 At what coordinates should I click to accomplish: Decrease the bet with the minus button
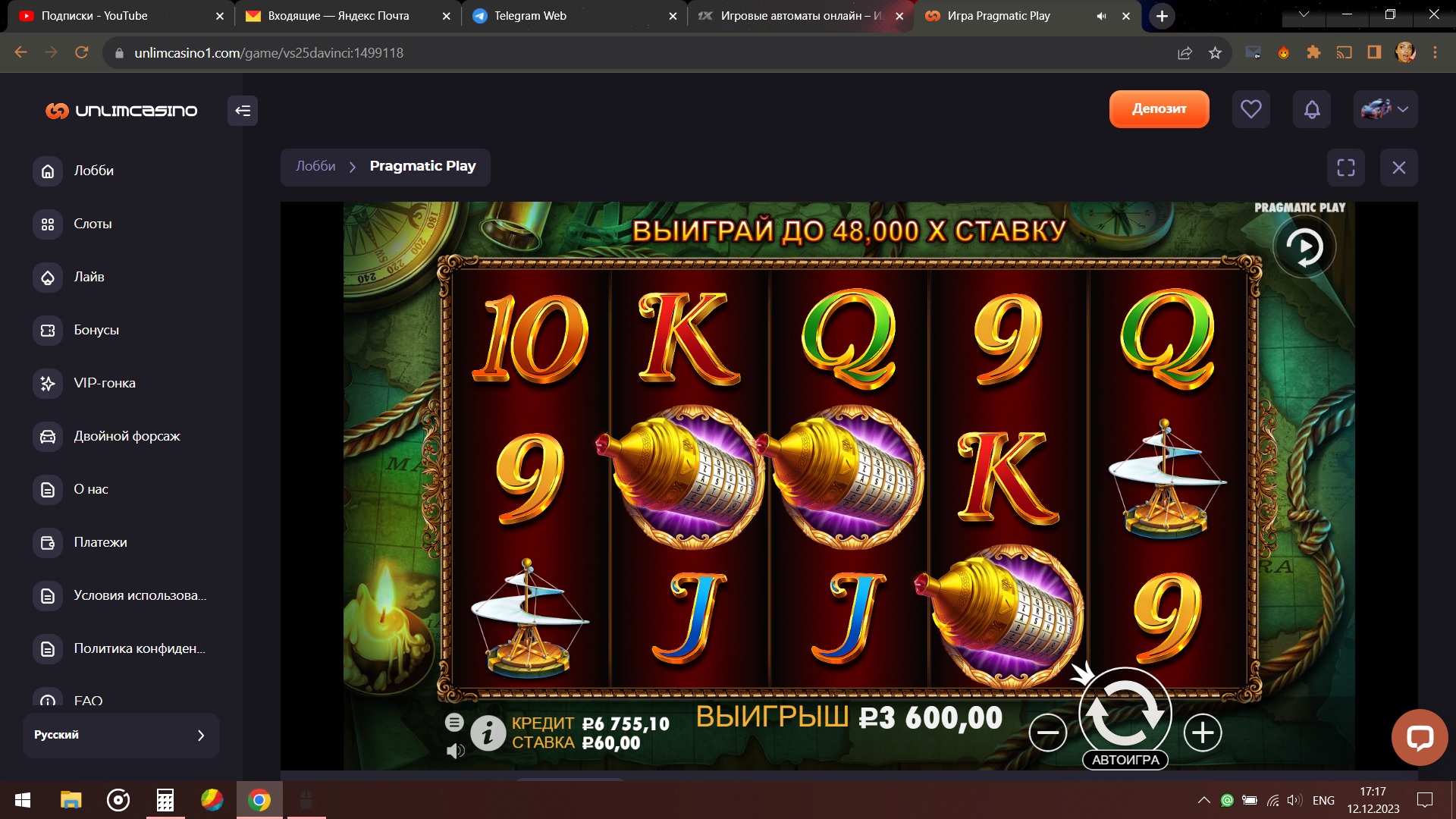pyautogui.click(x=1048, y=733)
